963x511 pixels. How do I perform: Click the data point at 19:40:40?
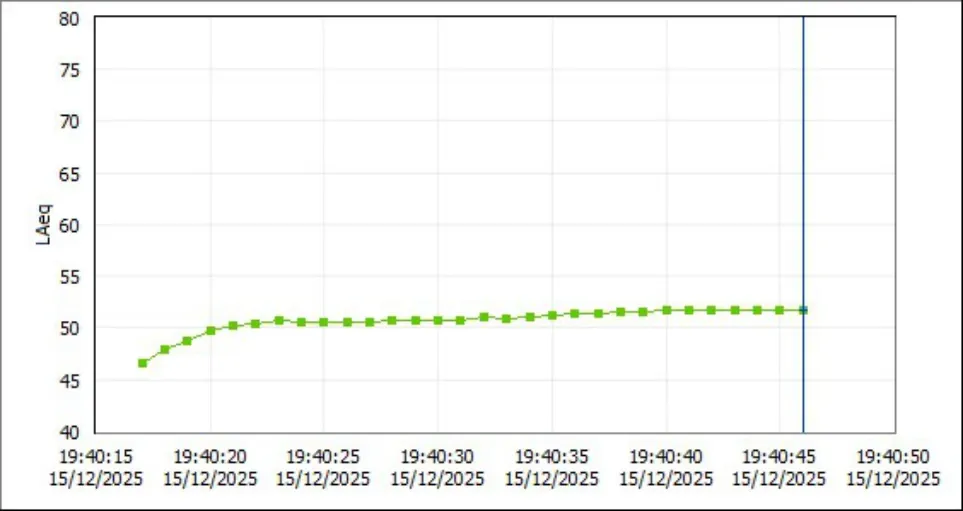click(666, 310)
